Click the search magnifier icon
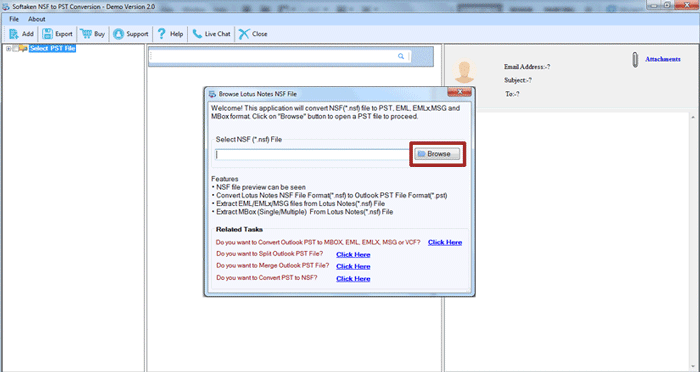Viewport: 700px width, 372px height. coord(401,56)
